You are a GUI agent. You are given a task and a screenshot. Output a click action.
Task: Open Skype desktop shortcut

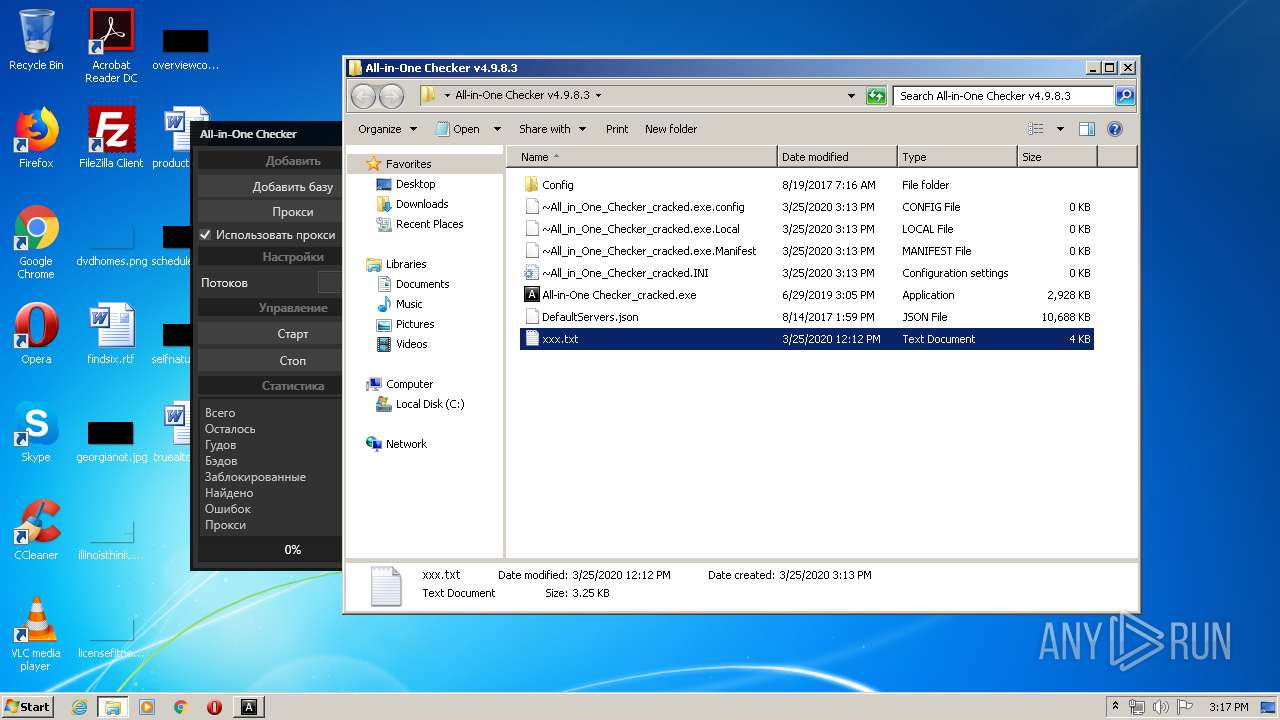pyautogui.click(x=36, y=432)
